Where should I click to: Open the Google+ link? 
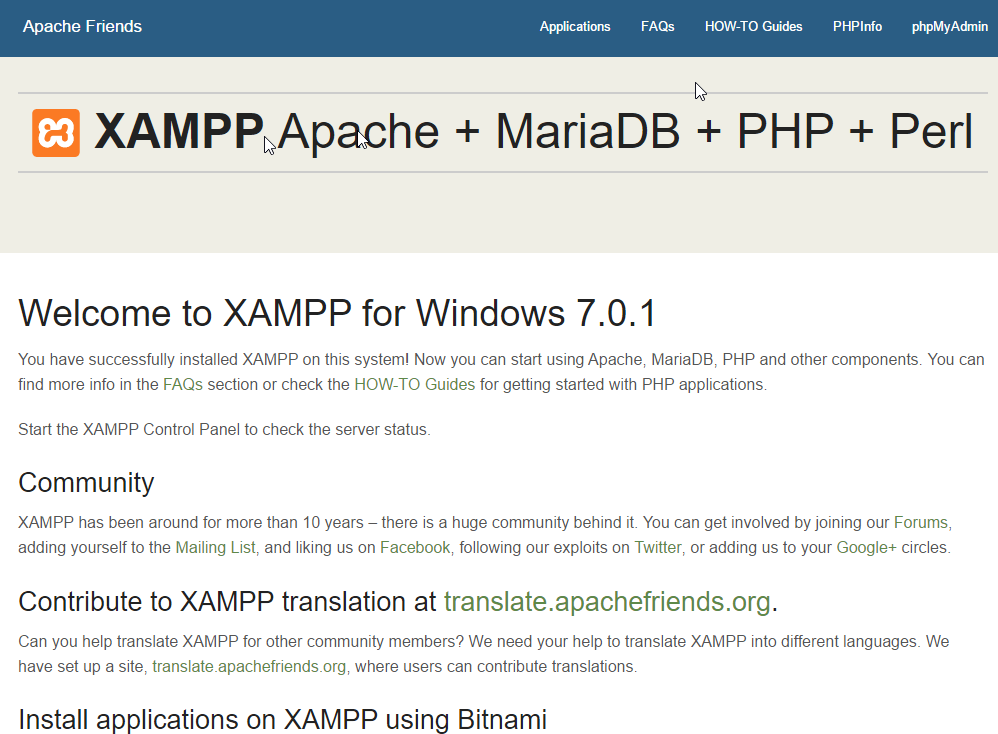tap(866, 547)
